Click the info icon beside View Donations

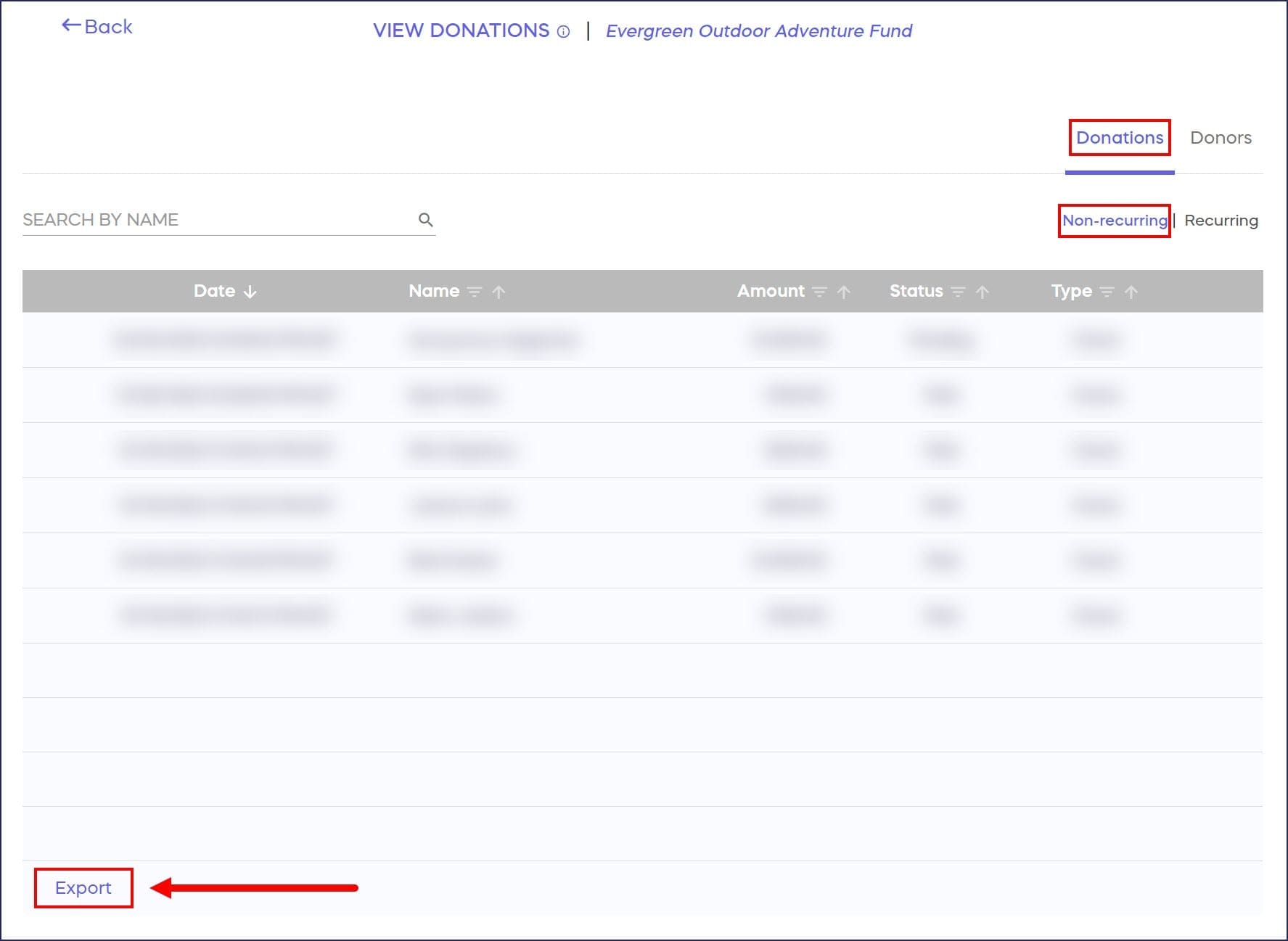tap(563, 31)
